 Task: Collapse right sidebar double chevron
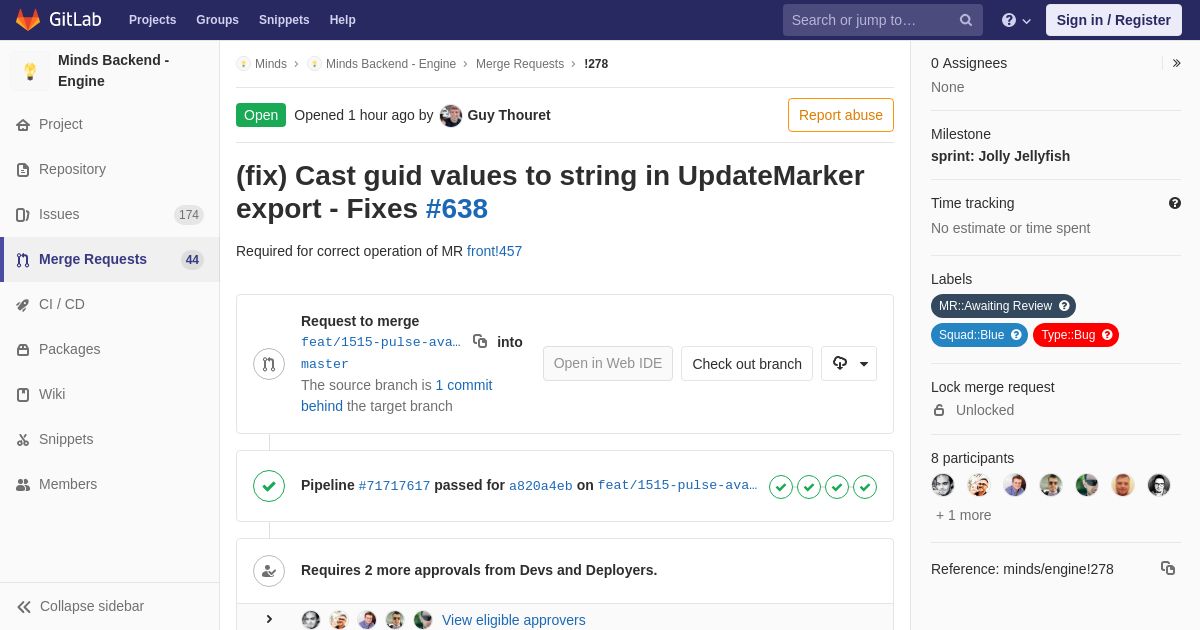coord(1176,63)
